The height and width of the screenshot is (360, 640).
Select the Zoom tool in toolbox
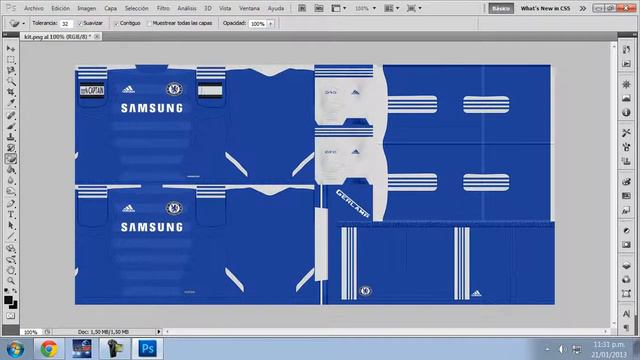(11, 281)
